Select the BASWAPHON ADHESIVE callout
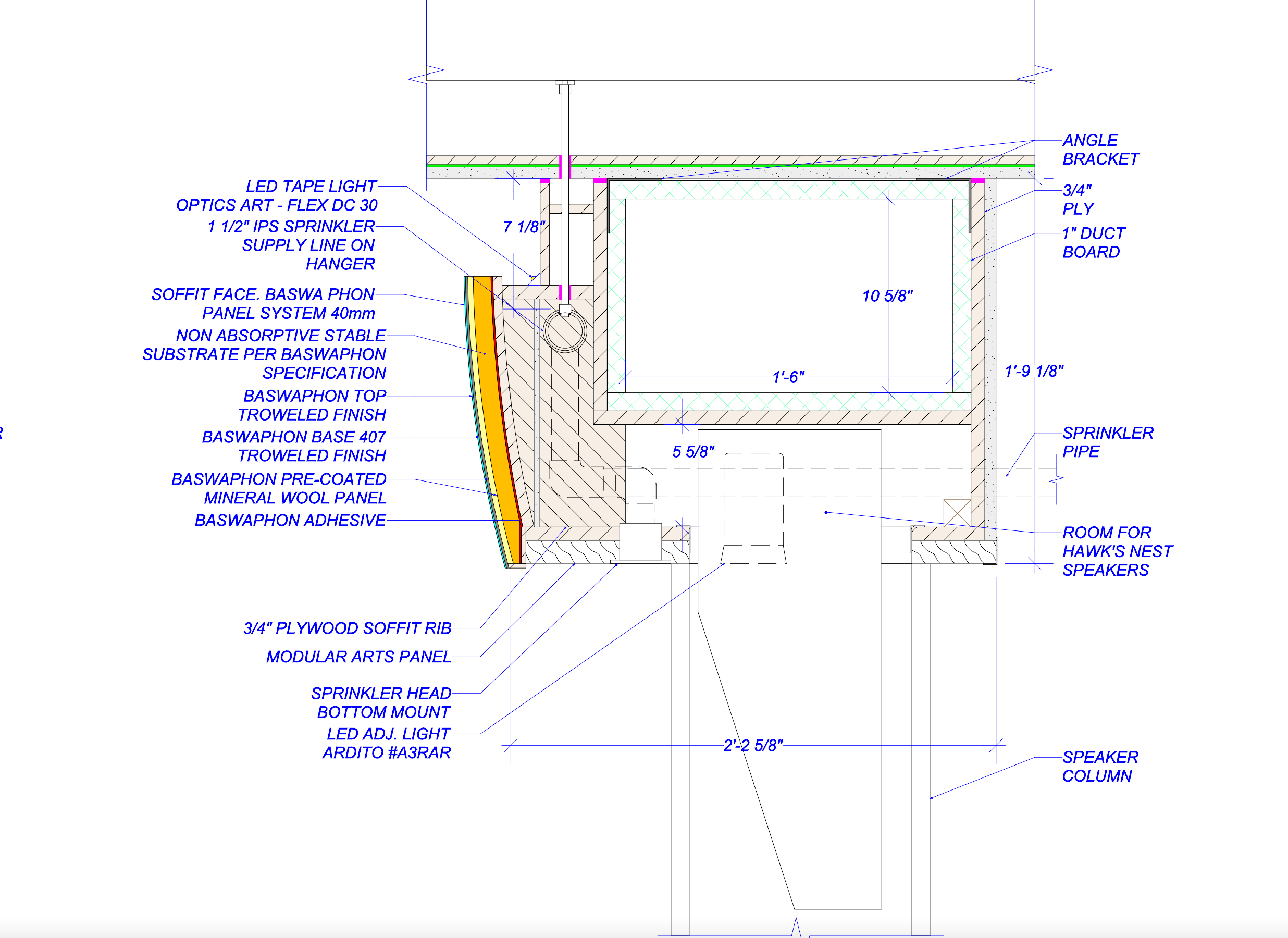The width and height of the screenshot is (1288, 938). point(290,521)
